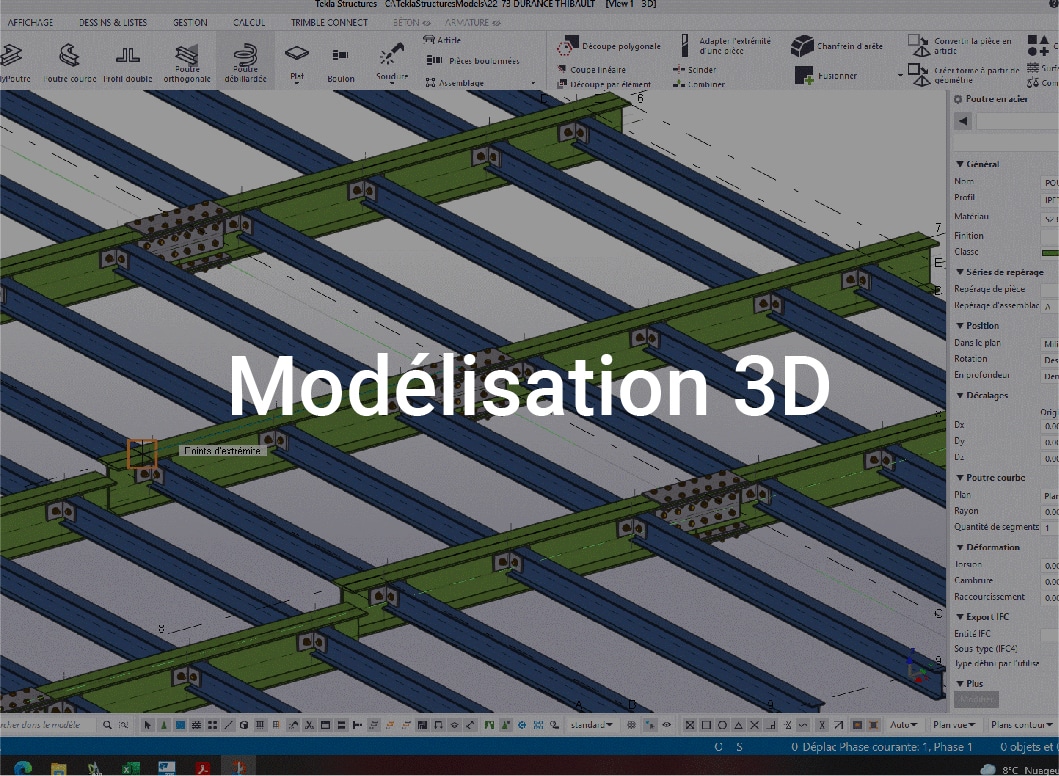Toggle the triangle snap switch in bottom toolbar
The image size is (1059, 776).
coord(738,725)
